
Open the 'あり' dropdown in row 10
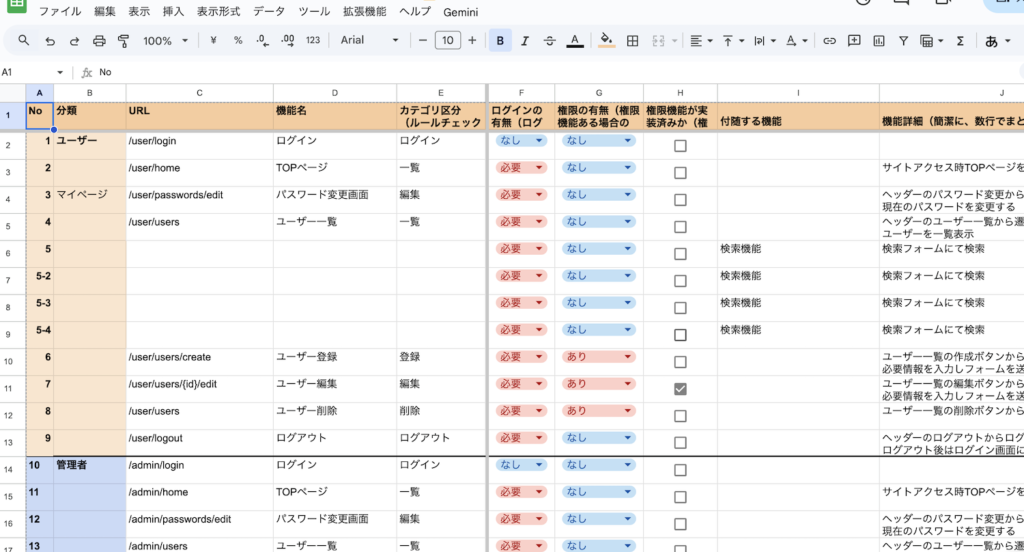[x=600, y=357]
